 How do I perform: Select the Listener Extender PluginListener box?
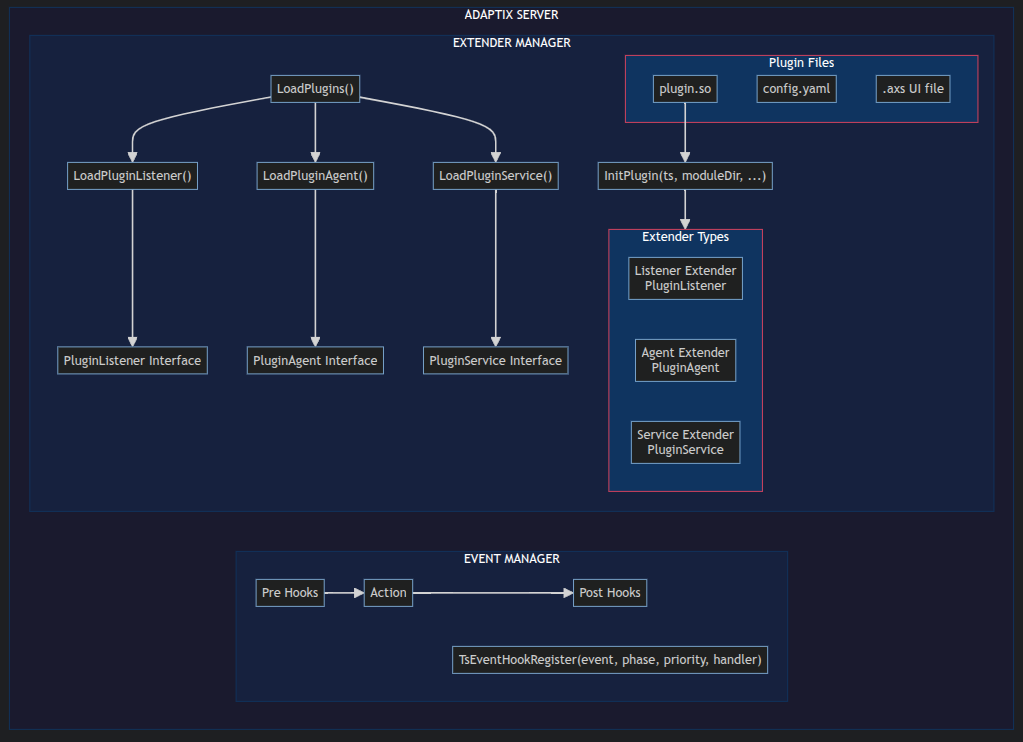coord(685,278)
